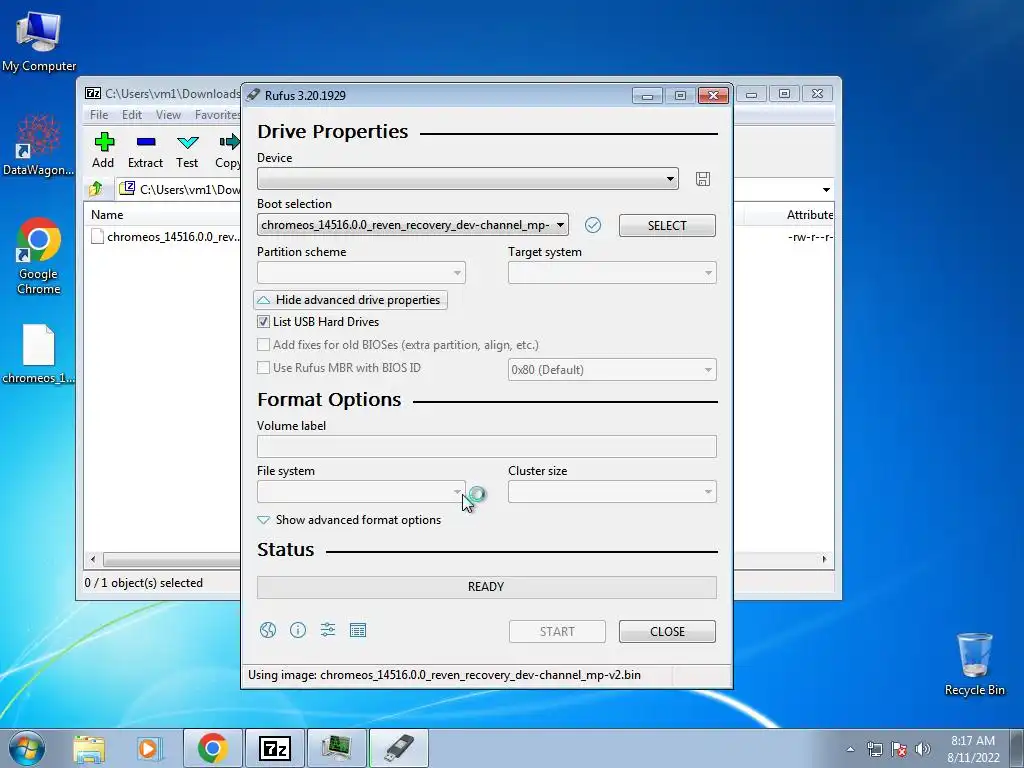
Task: Toggle Use Rufus MBR with BIOS ID
Action: 263,368
